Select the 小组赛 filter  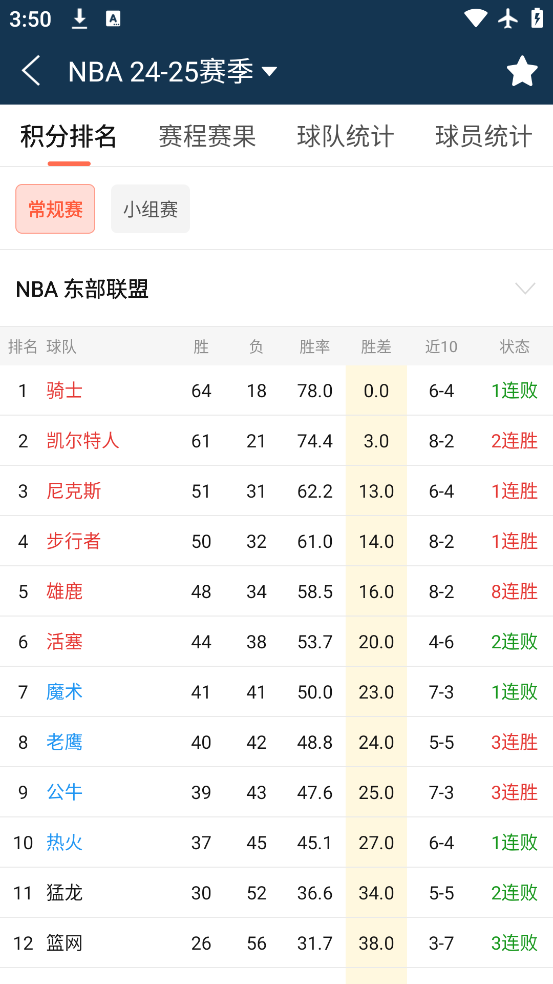151,209
